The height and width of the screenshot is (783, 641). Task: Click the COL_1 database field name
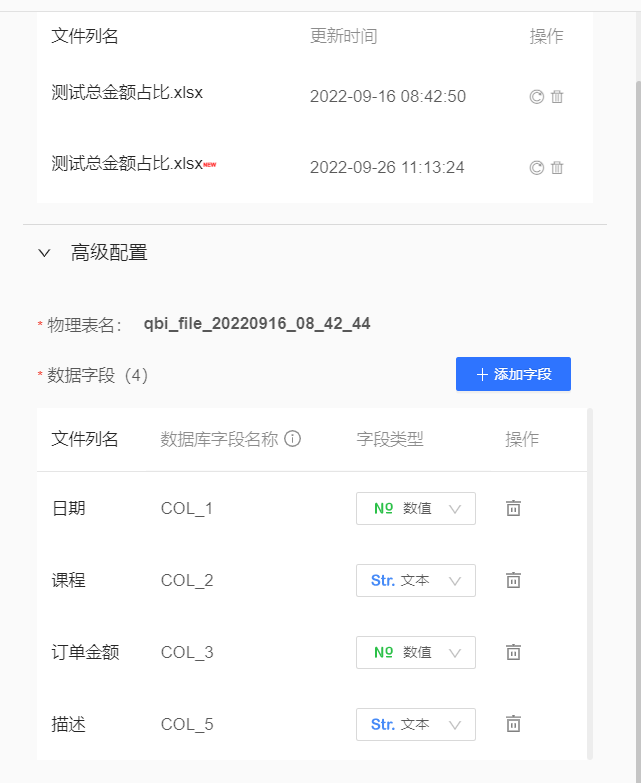coord(187,508)
